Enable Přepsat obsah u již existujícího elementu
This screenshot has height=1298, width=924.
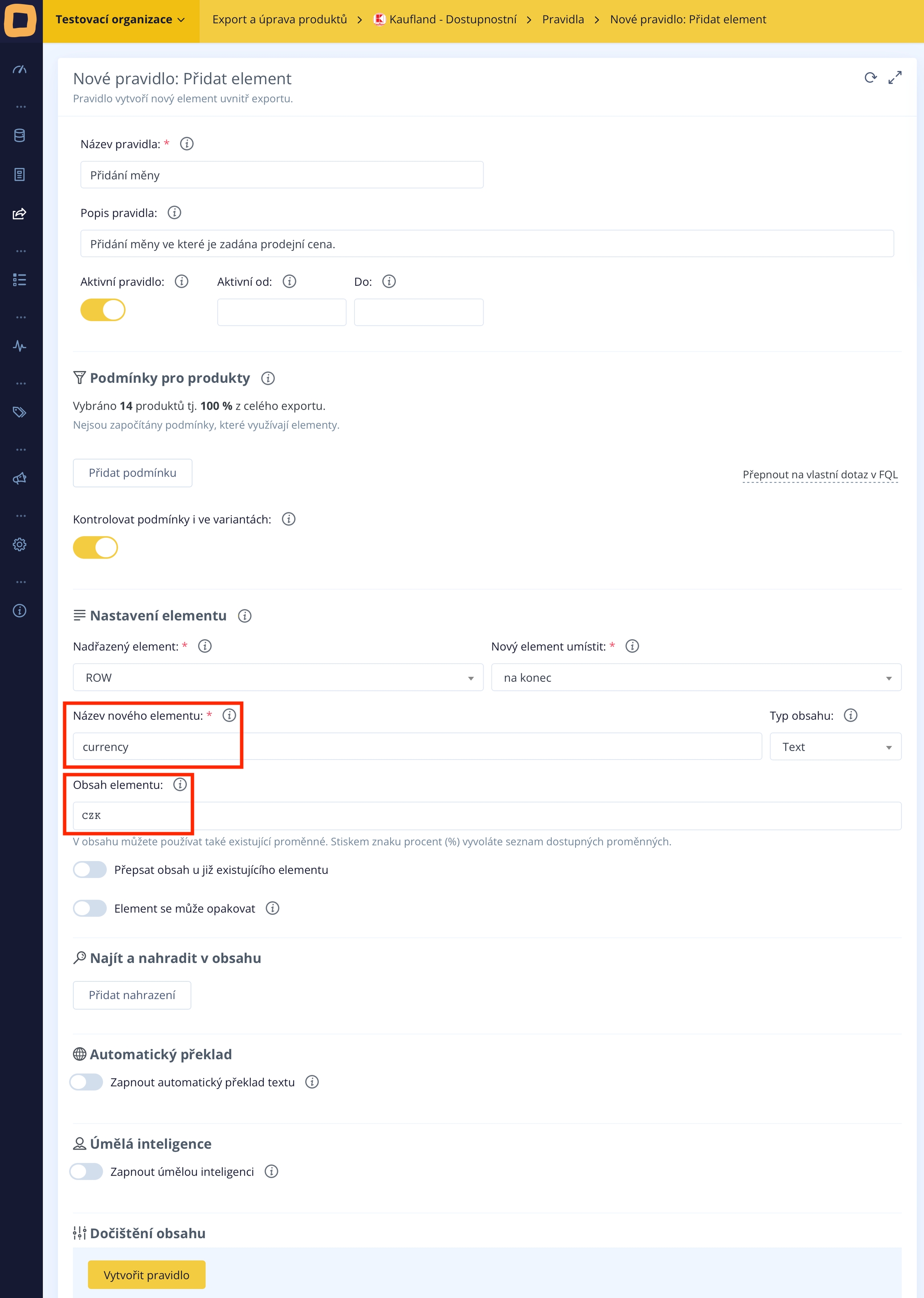coord(90,869)
